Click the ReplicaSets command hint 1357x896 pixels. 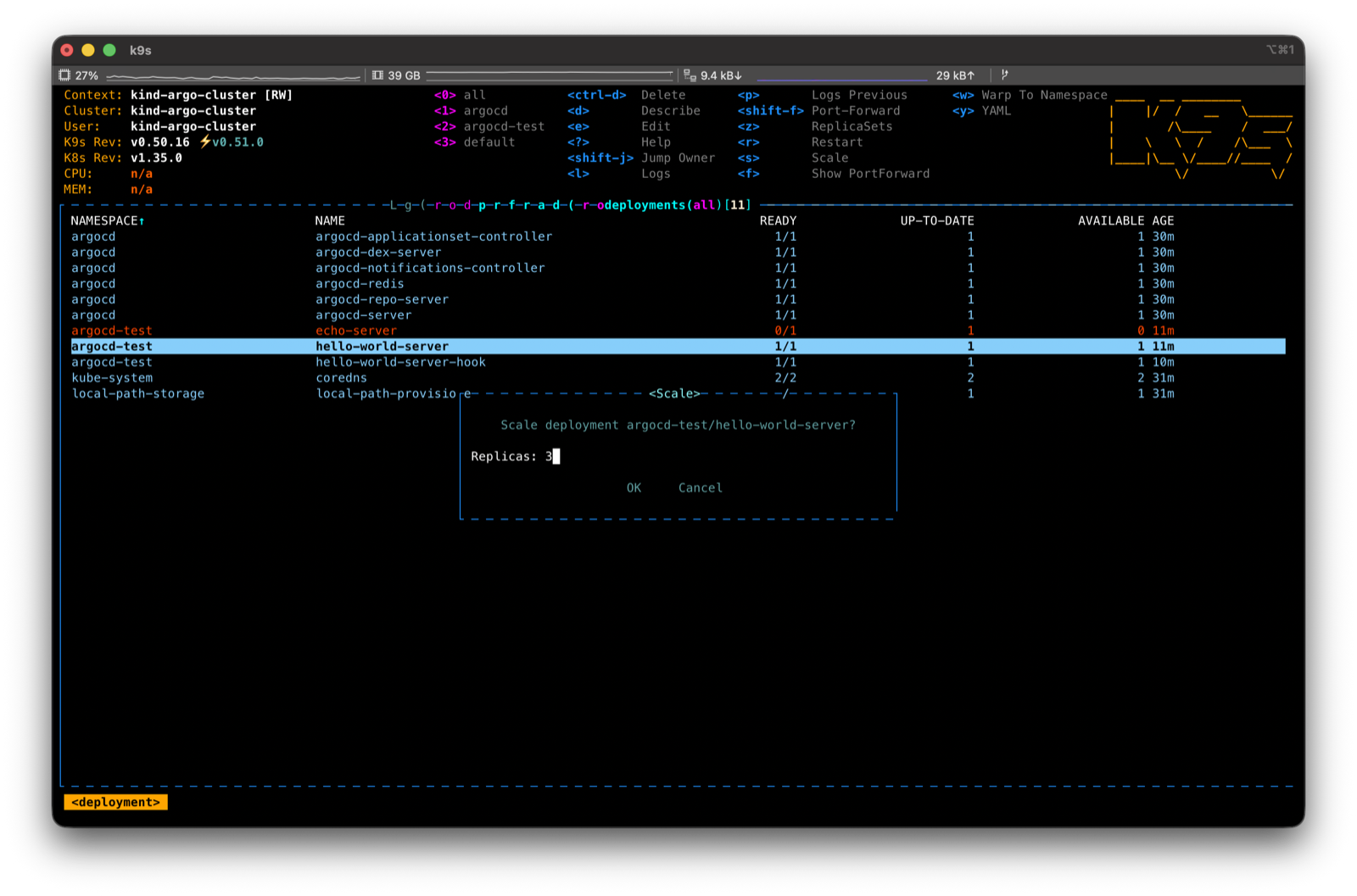tap(852, 126)
